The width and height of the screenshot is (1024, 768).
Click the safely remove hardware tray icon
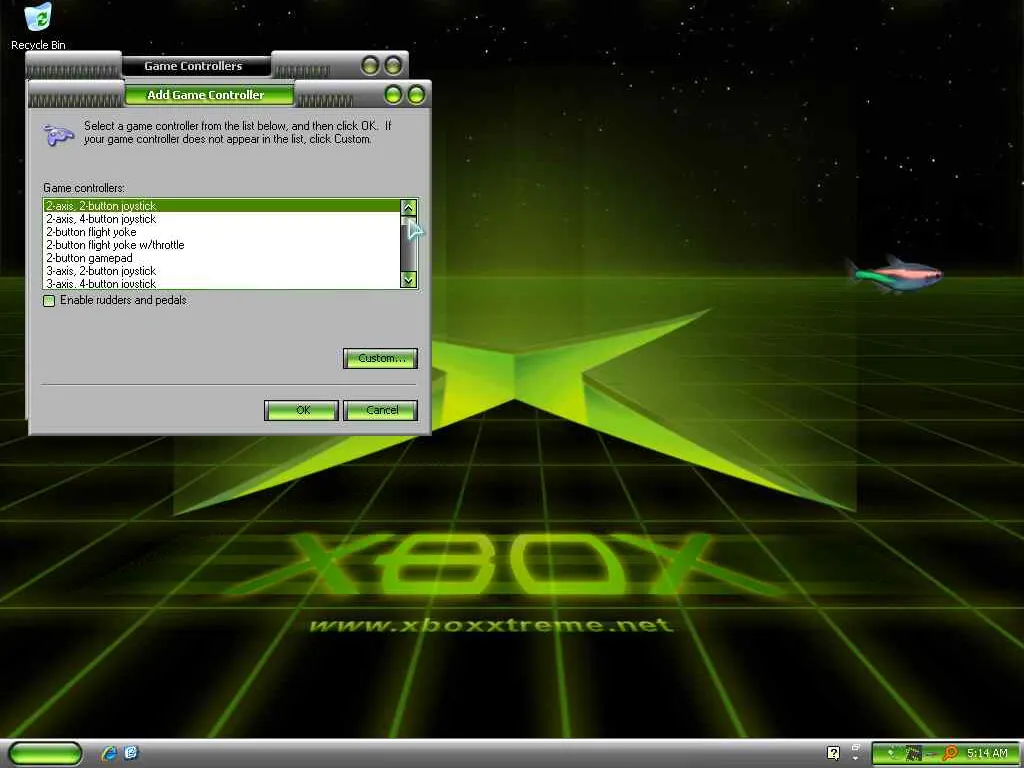tap(893, 753)
